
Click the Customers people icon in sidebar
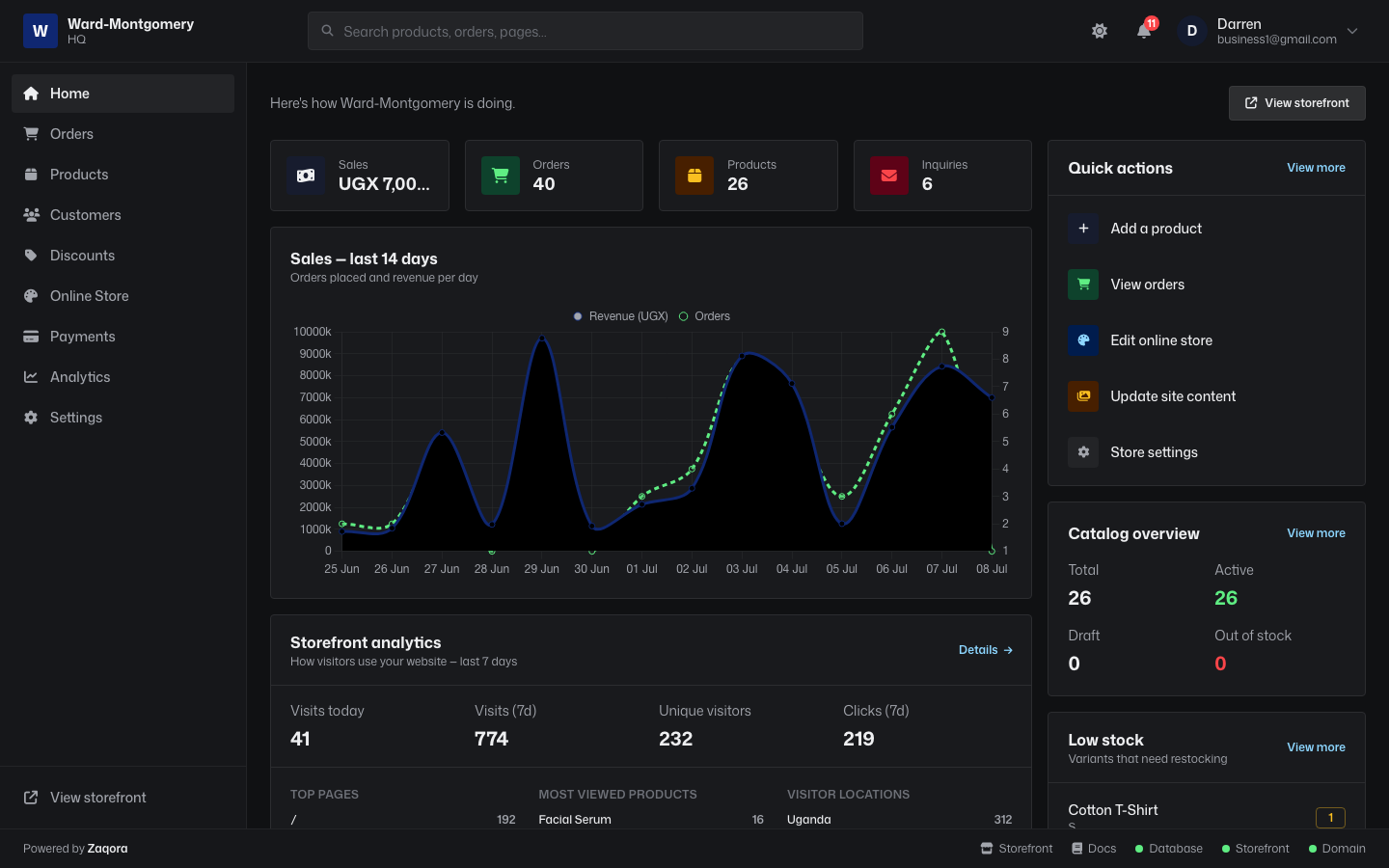[x=31, y=215]
